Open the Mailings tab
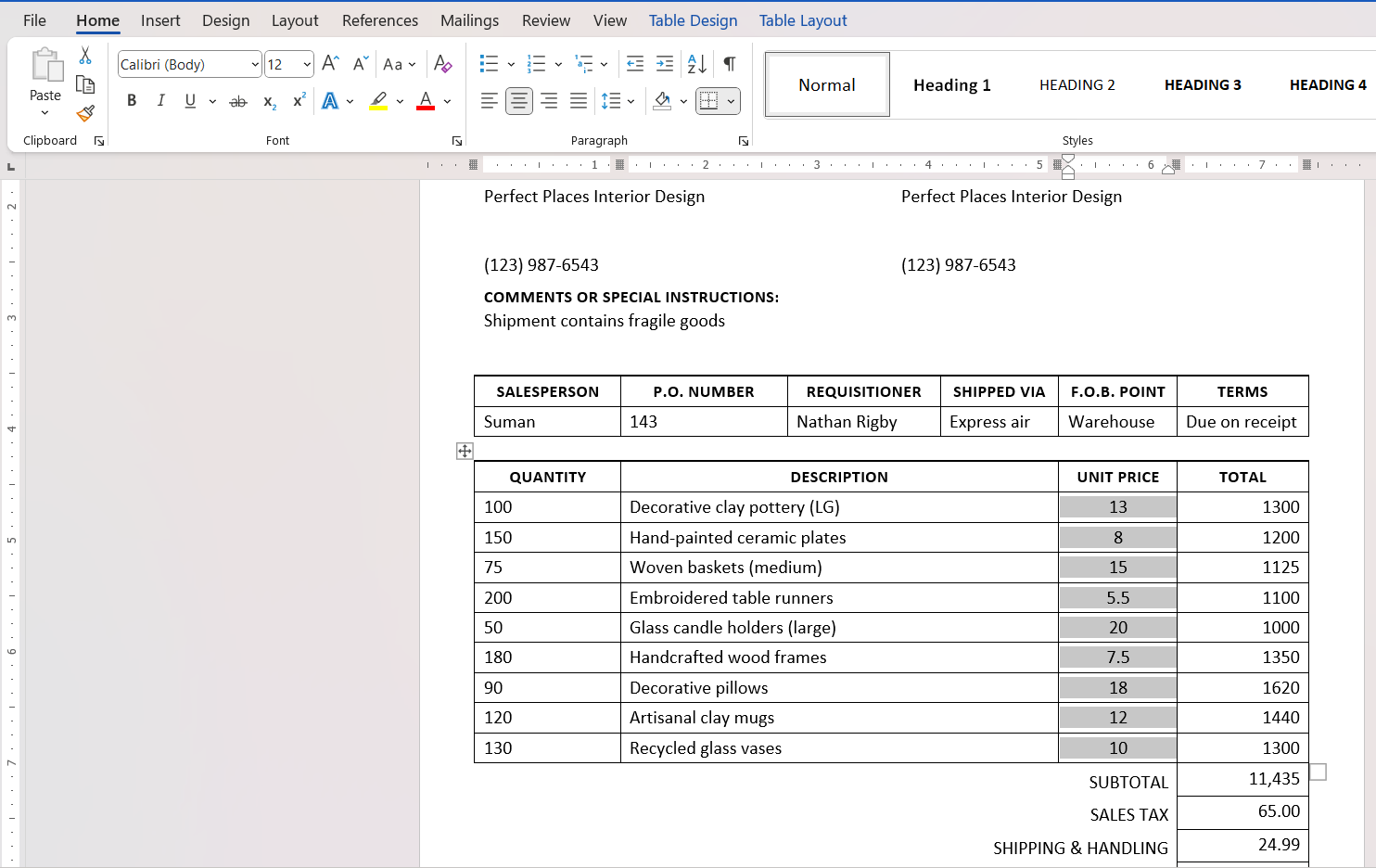Screen dimensions: 1376x868 [x=469, y=20]
